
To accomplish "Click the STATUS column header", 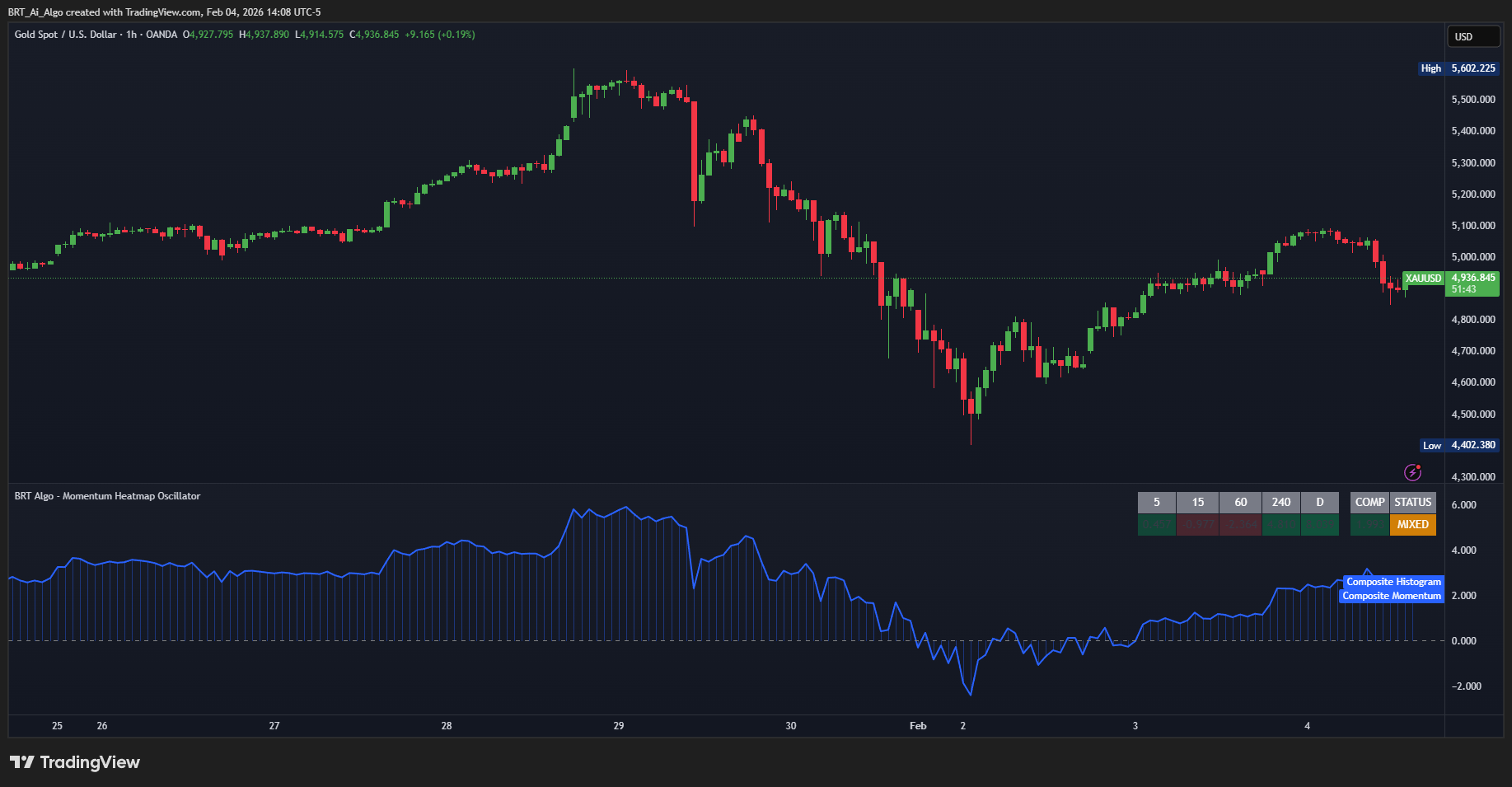I will point(1412,503).
